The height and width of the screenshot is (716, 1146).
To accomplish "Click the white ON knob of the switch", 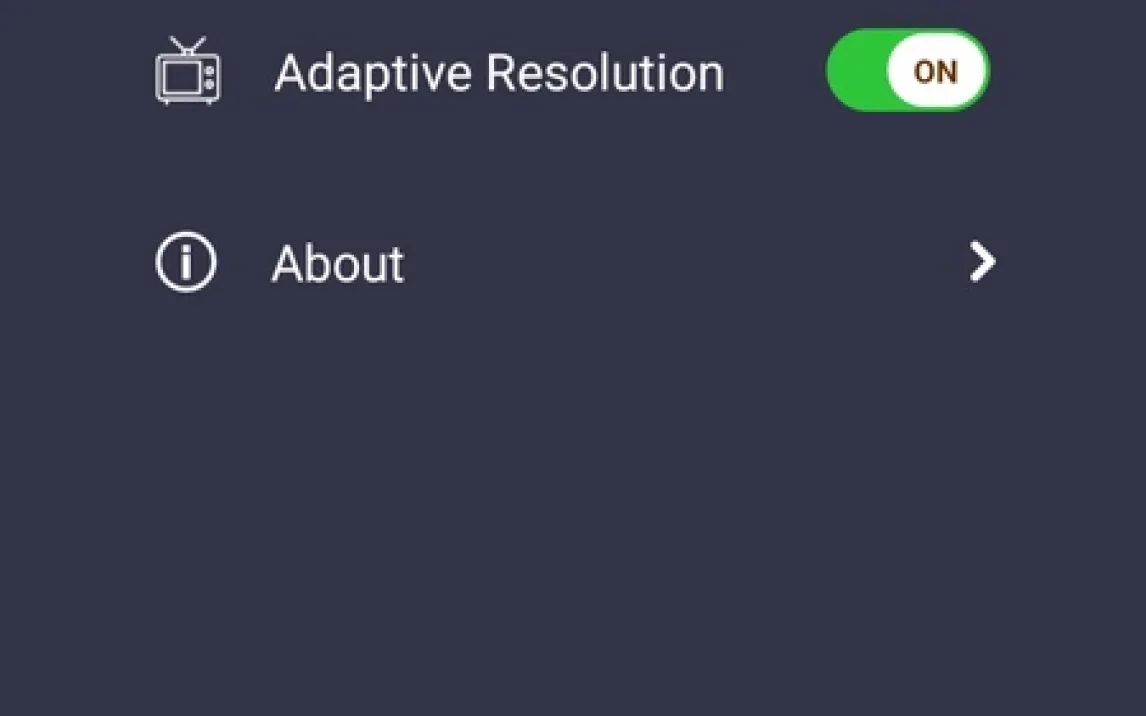I will [x=936, y=71].
